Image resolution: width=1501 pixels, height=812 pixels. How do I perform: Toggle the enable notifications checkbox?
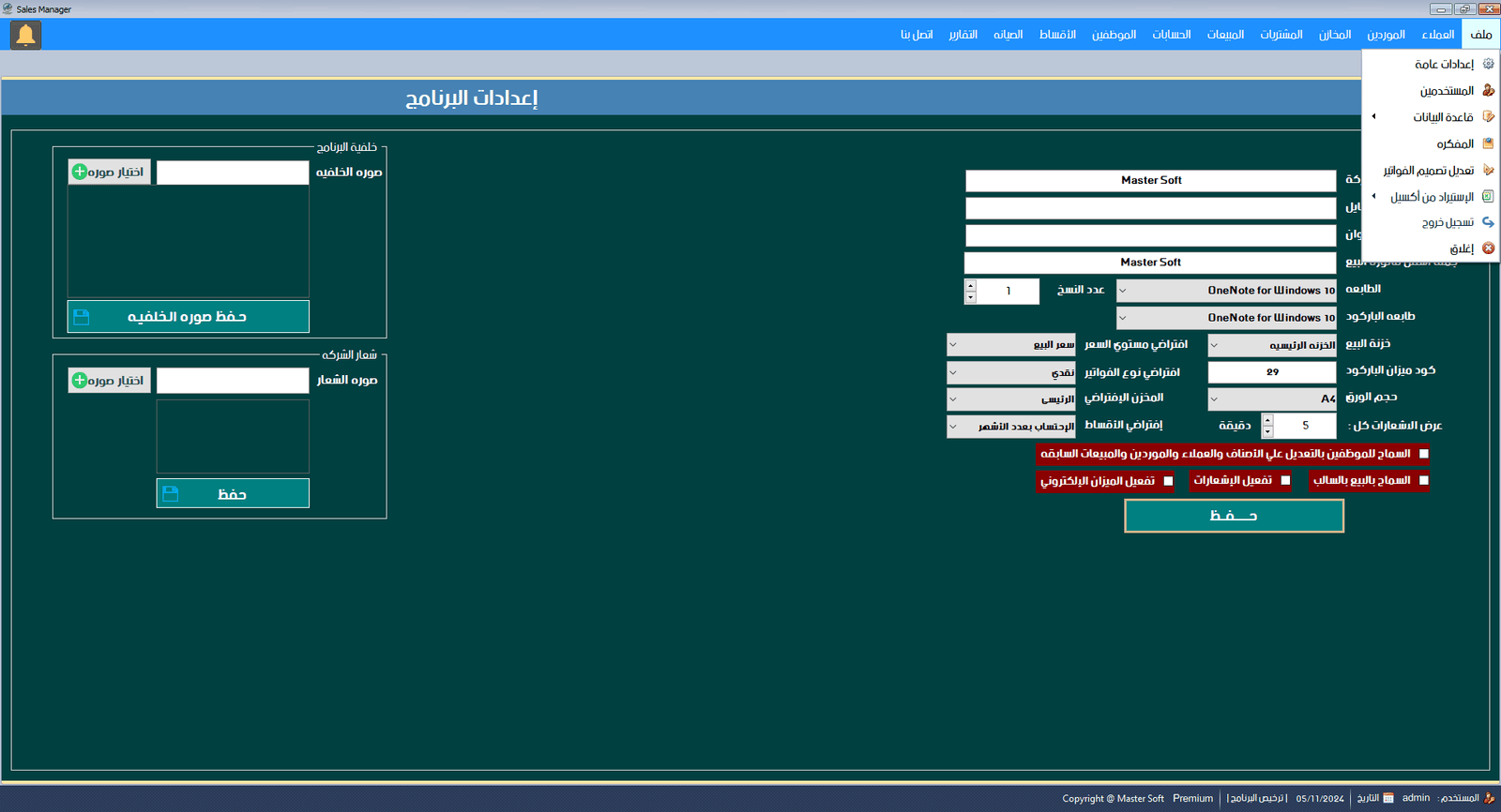(1285, 480)
